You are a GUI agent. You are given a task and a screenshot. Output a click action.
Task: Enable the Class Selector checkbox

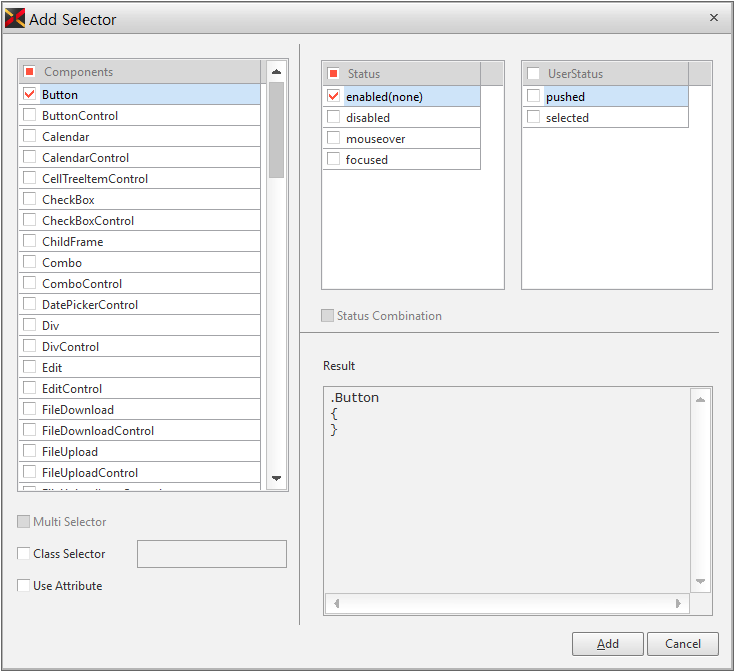pos(24,554)
